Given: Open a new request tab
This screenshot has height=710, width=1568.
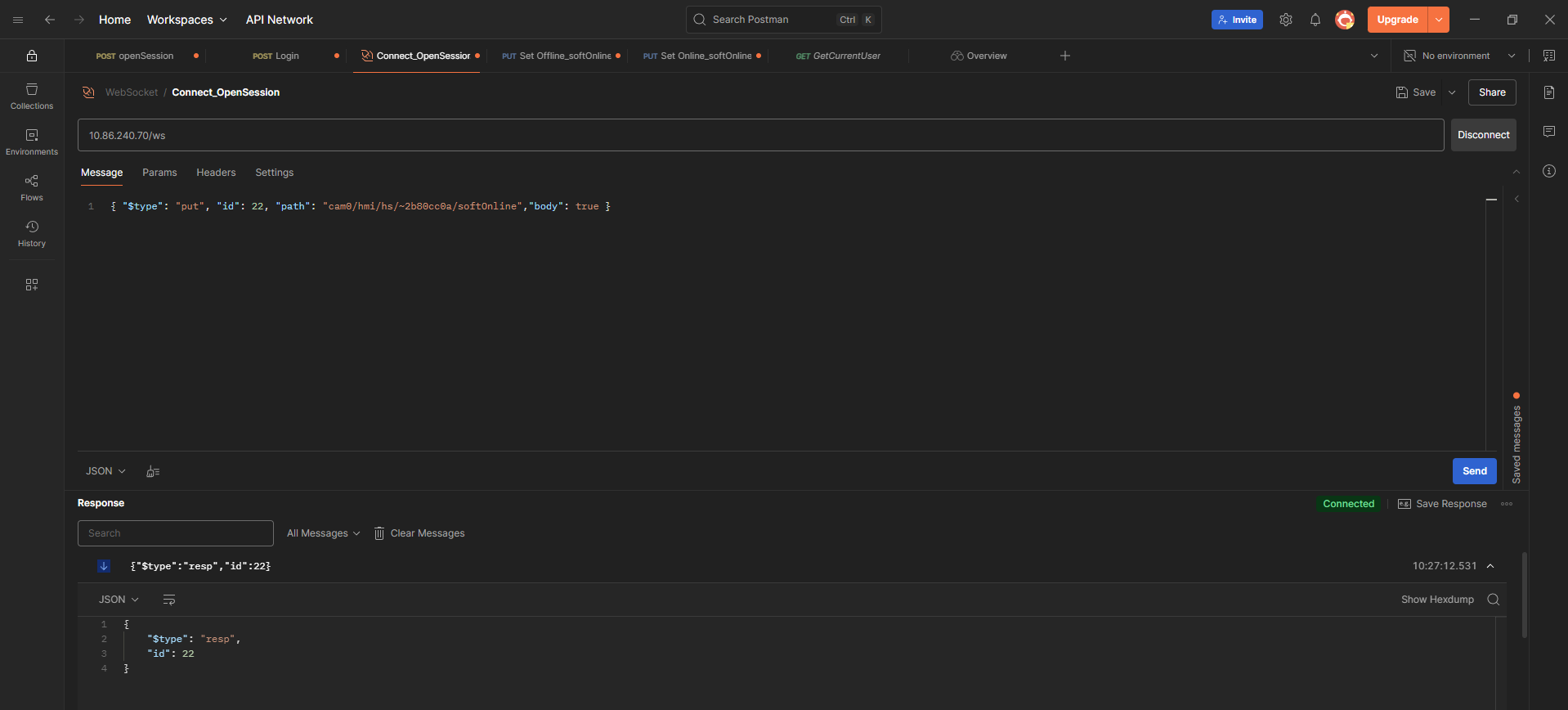Looking at the screenshot, I should (1065, 56).
